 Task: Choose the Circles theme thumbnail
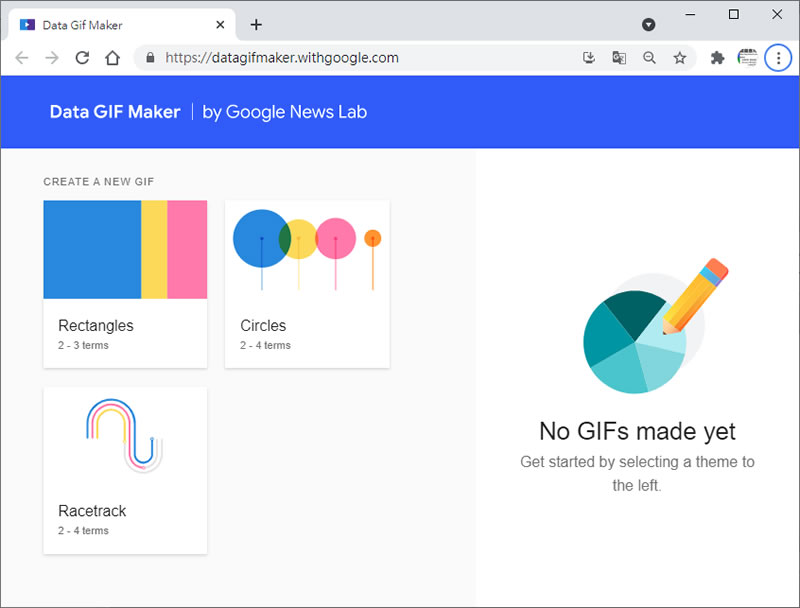tap(307, 249)
